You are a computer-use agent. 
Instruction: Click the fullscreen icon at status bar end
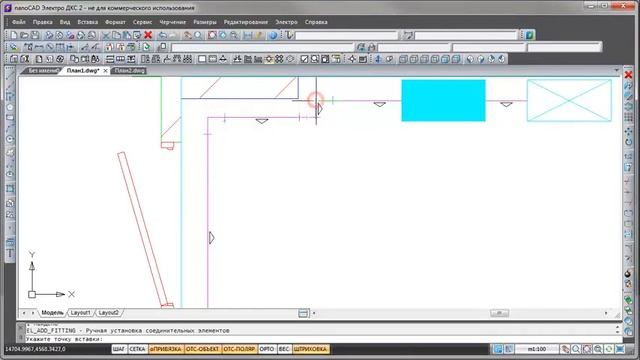pyautogui.click(x=620, y=349)
